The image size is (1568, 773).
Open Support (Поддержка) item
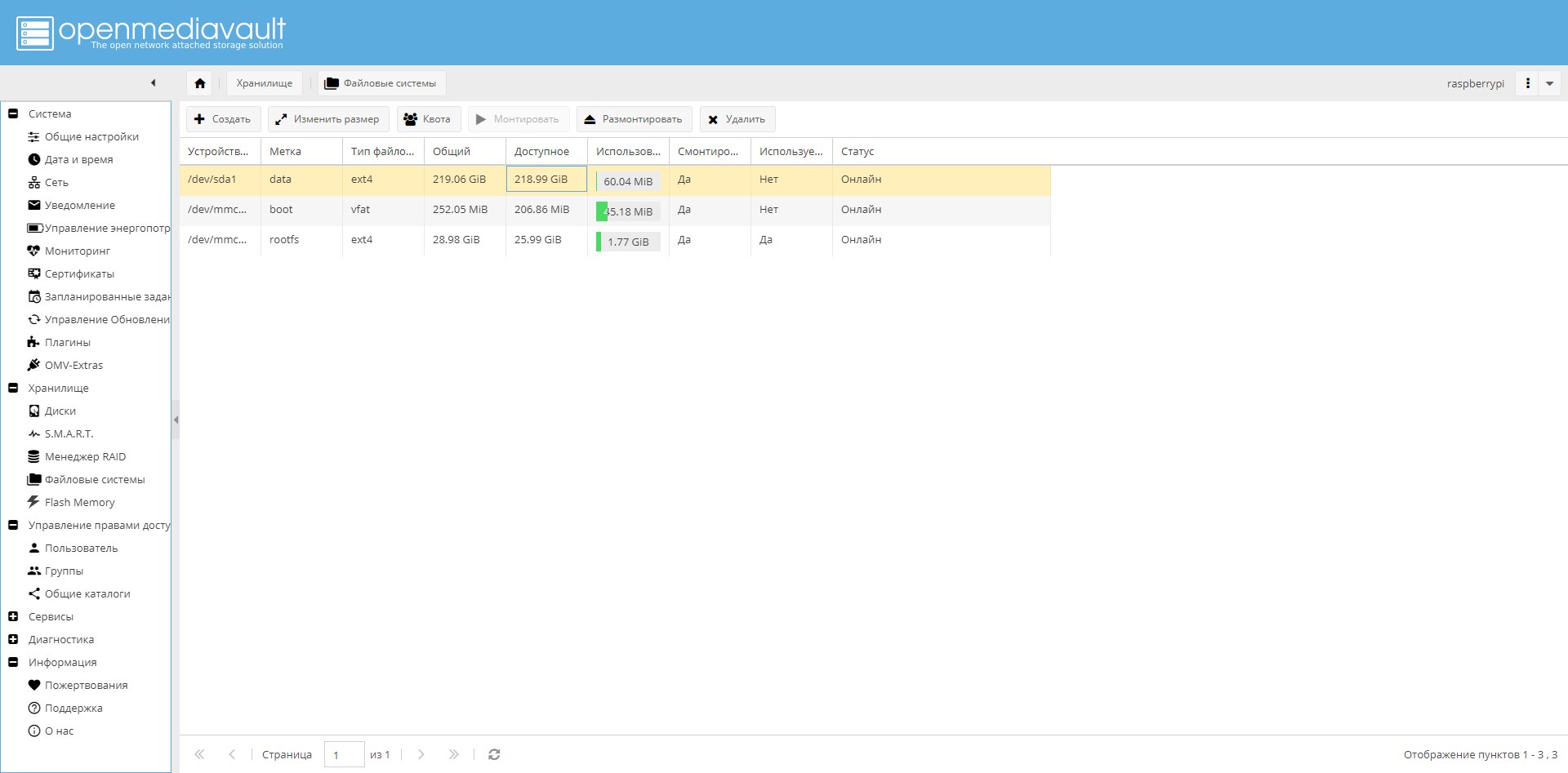73,709
